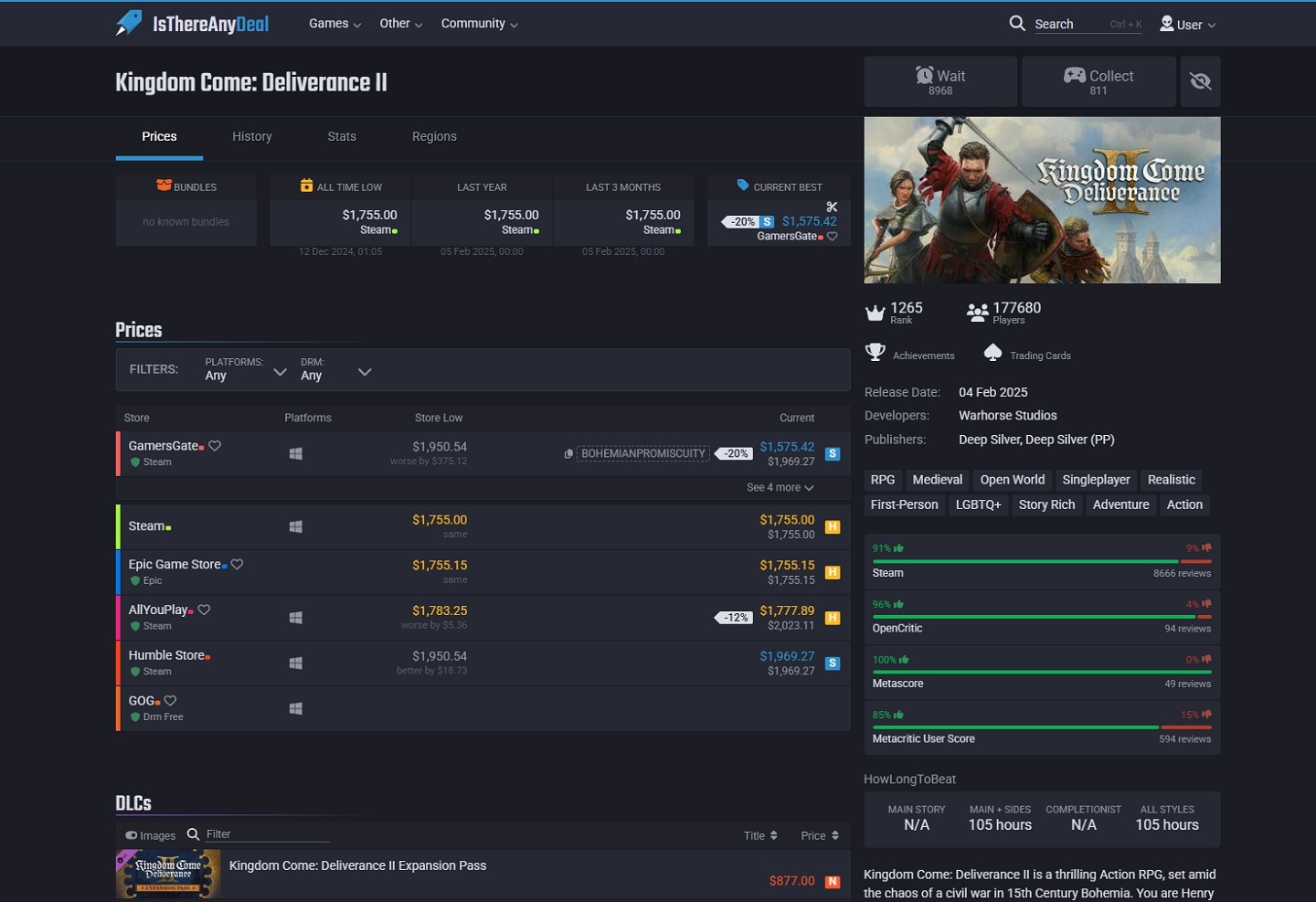Click the Metacritic User Score bar
The width and height of the screenshot is (1316, 902).
[1042, 727]
